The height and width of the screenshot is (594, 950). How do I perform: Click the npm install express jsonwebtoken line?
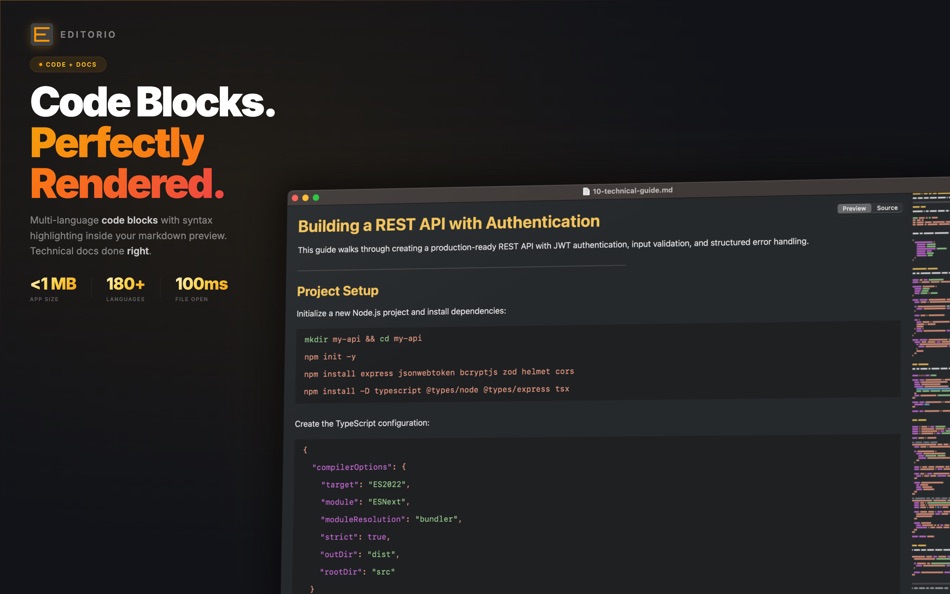439,373
